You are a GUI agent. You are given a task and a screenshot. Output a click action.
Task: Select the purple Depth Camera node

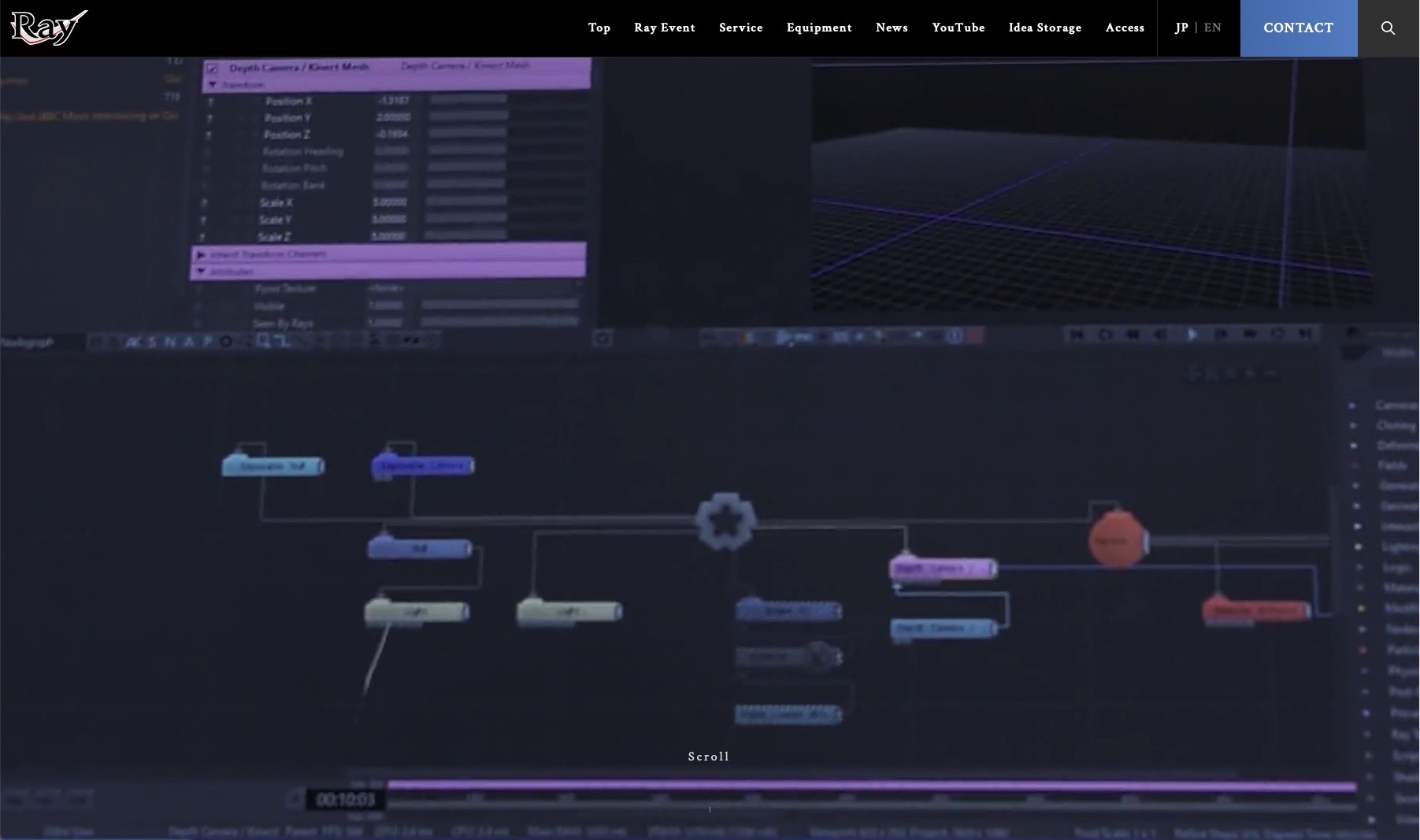coord(942,568)
